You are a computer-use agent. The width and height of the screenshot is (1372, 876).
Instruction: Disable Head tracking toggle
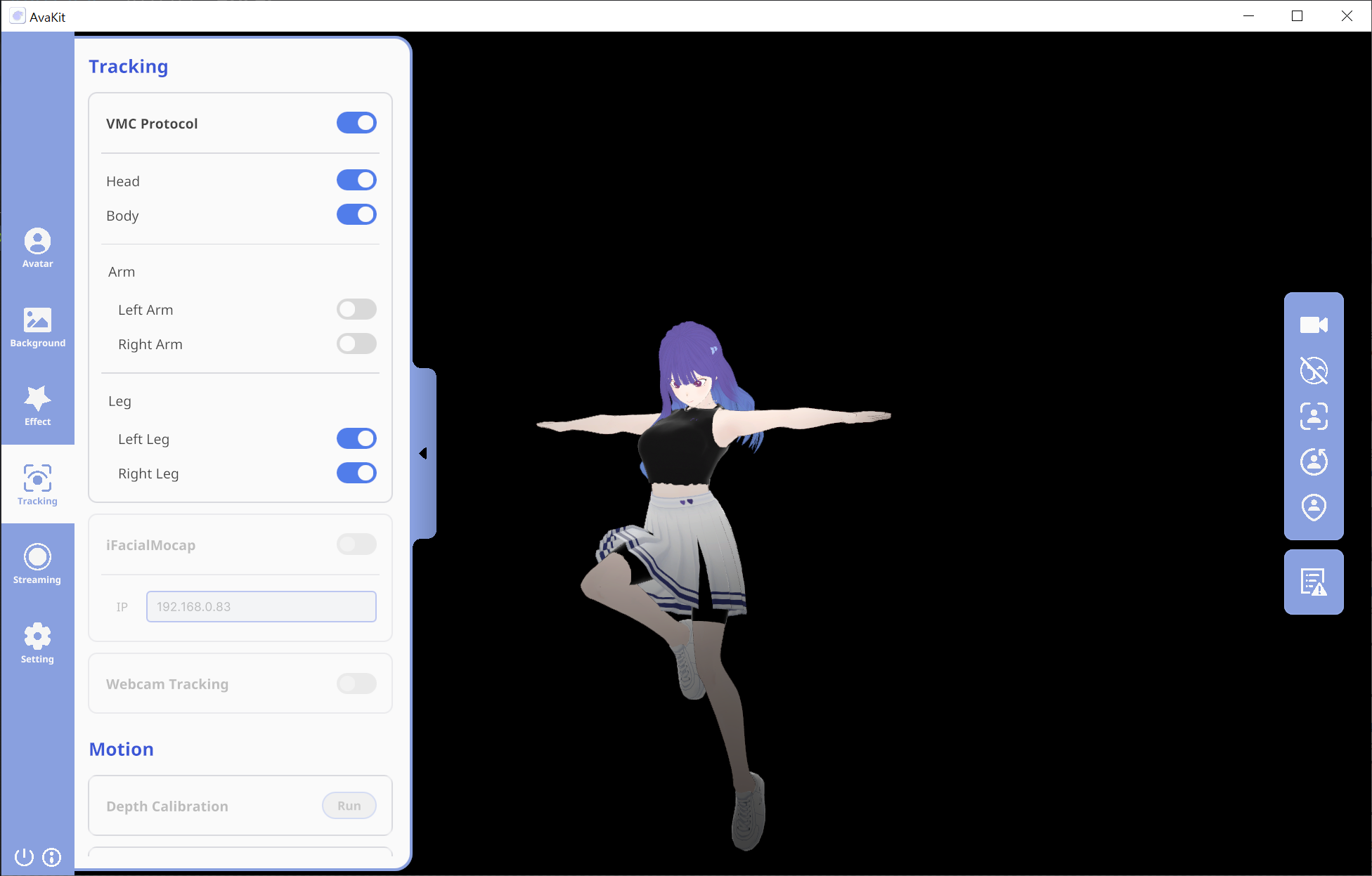356,181
